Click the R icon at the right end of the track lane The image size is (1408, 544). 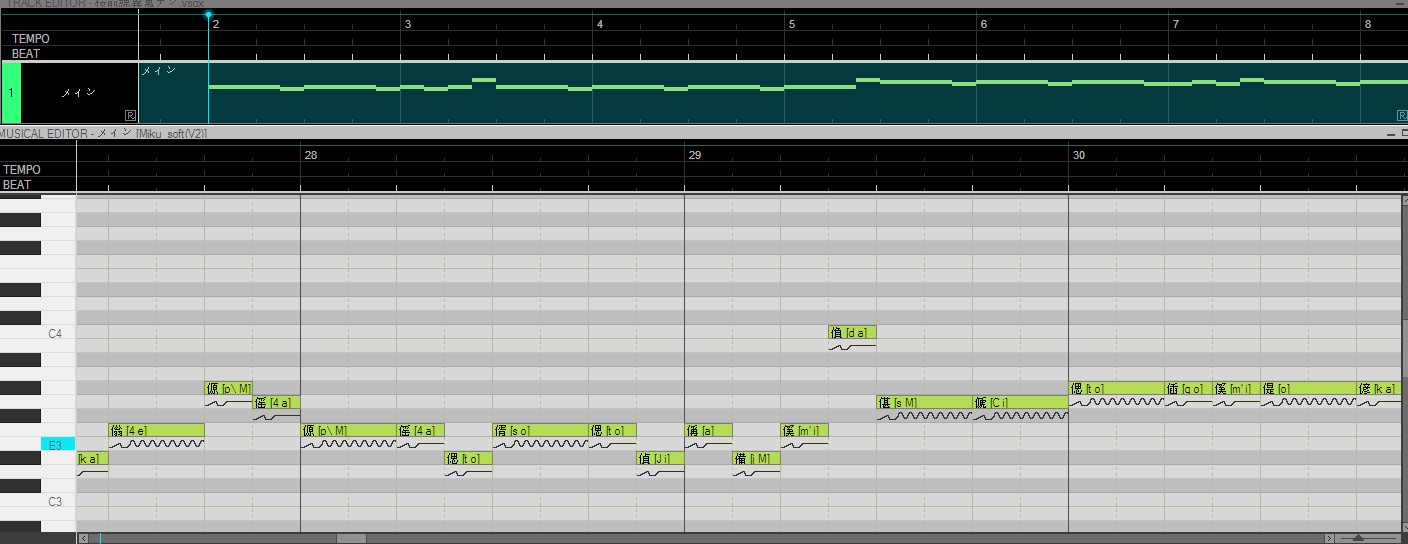click(x=1402, y=116)
